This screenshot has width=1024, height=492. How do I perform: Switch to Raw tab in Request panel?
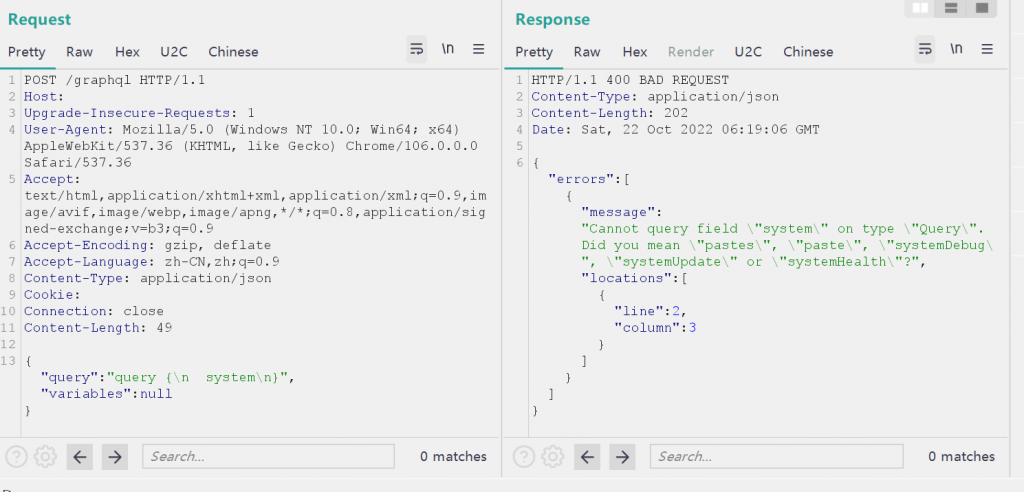[x=80, y=52]
